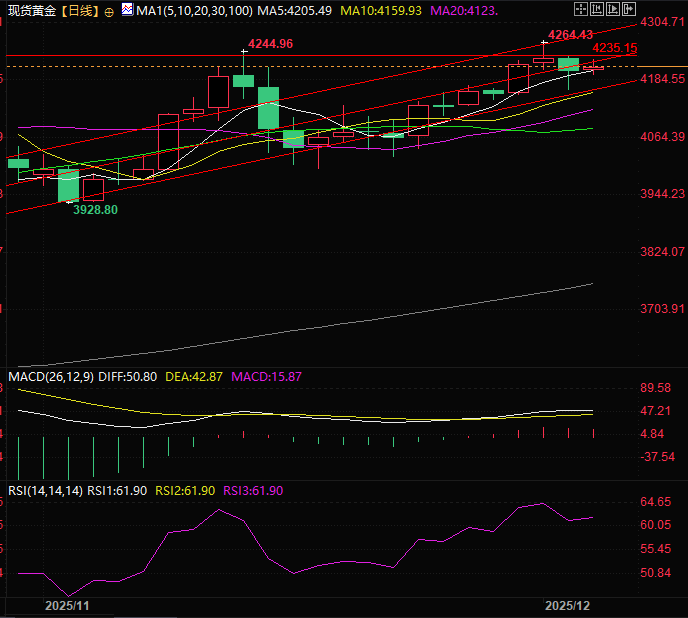Click the 89.58 MACD axis label
The width and height of the screenshot is (688, 618).
point(656,388)
